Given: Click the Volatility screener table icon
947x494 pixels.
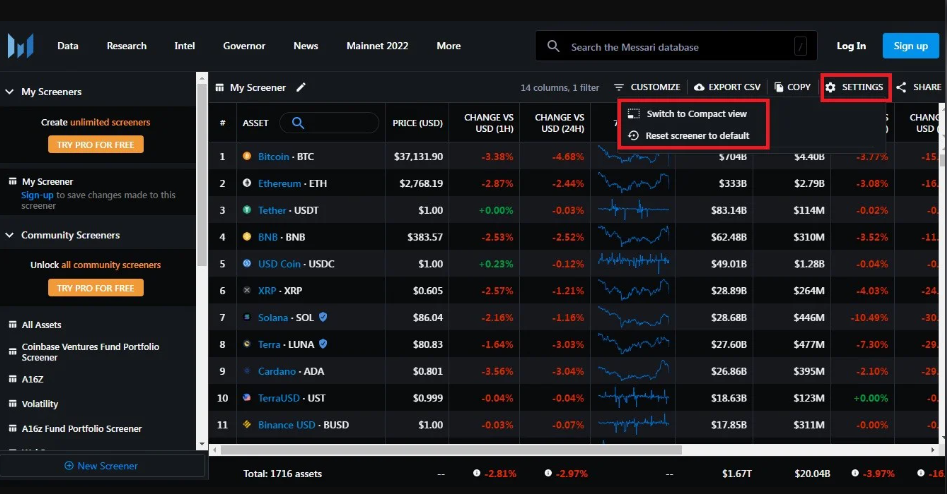Looking at the screenshot, I should click(12, 403).
